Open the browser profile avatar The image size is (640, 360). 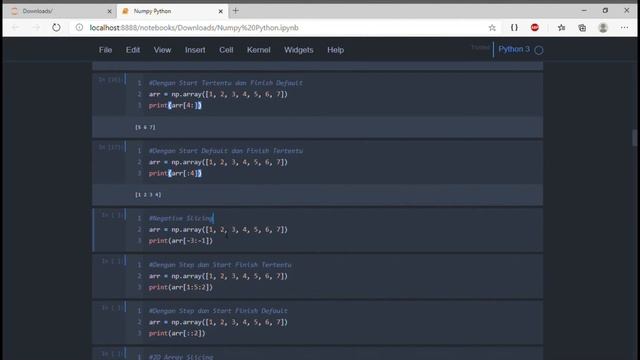tap(603, 28)
